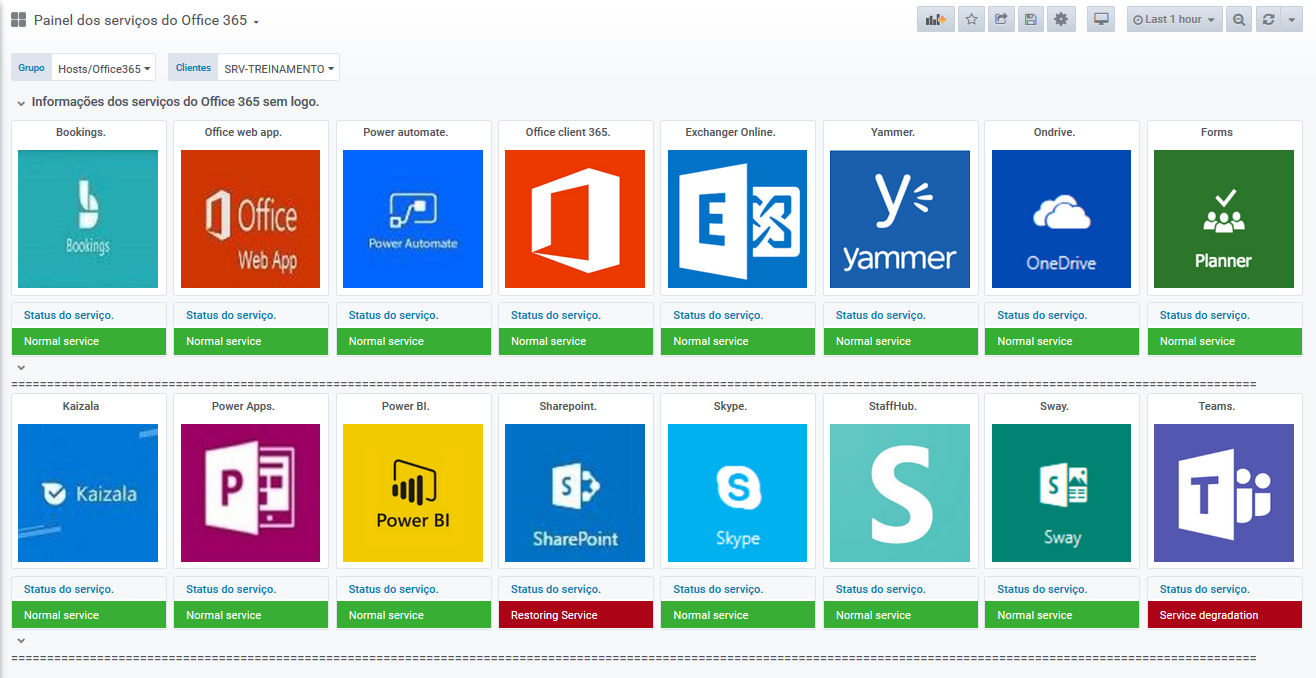The width and height of the screenshot is (1316, 678).
Task: Click the Power Automate logo
Action: coord(413,219)
